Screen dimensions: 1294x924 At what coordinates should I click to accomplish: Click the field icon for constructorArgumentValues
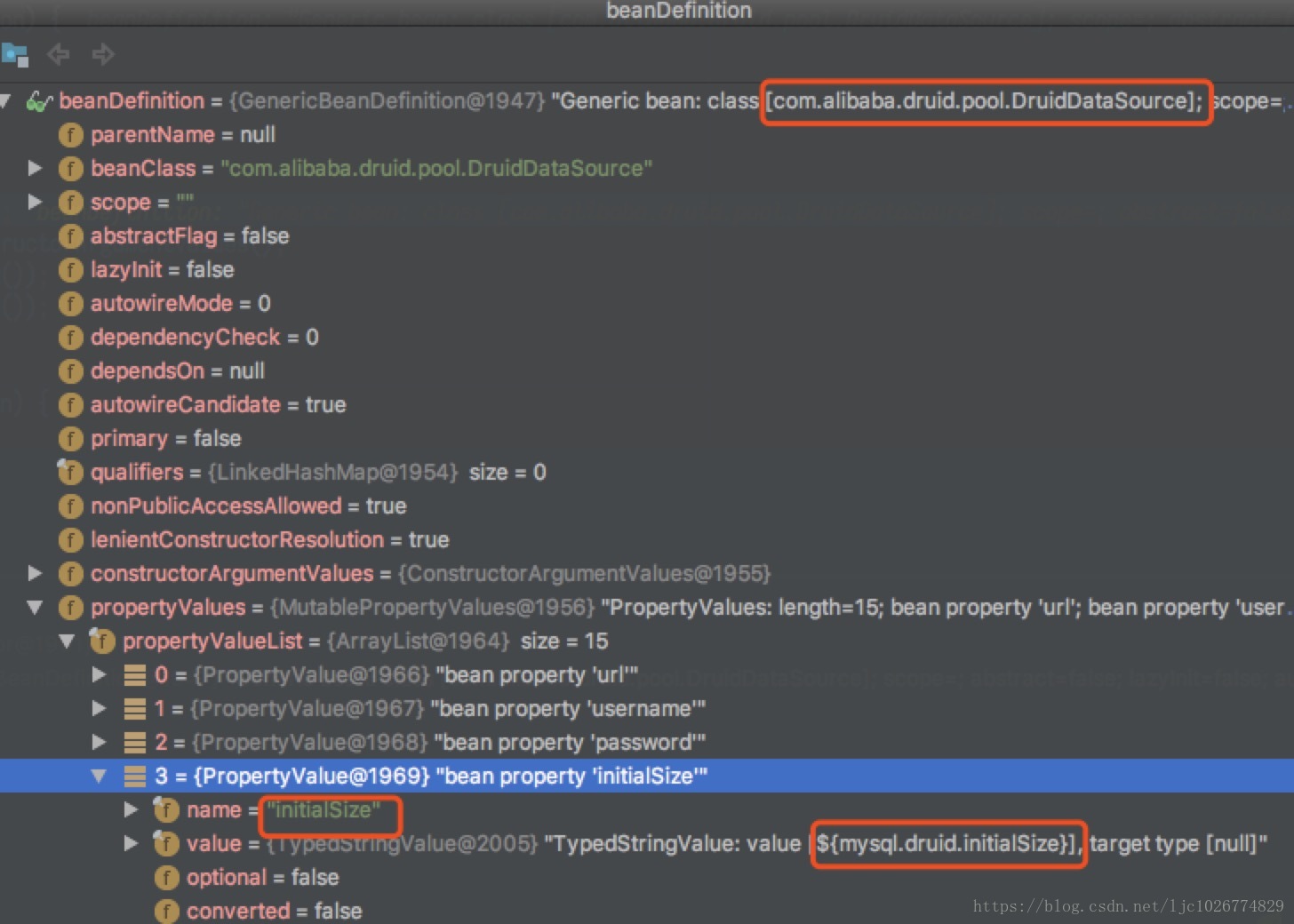(70, 574)
